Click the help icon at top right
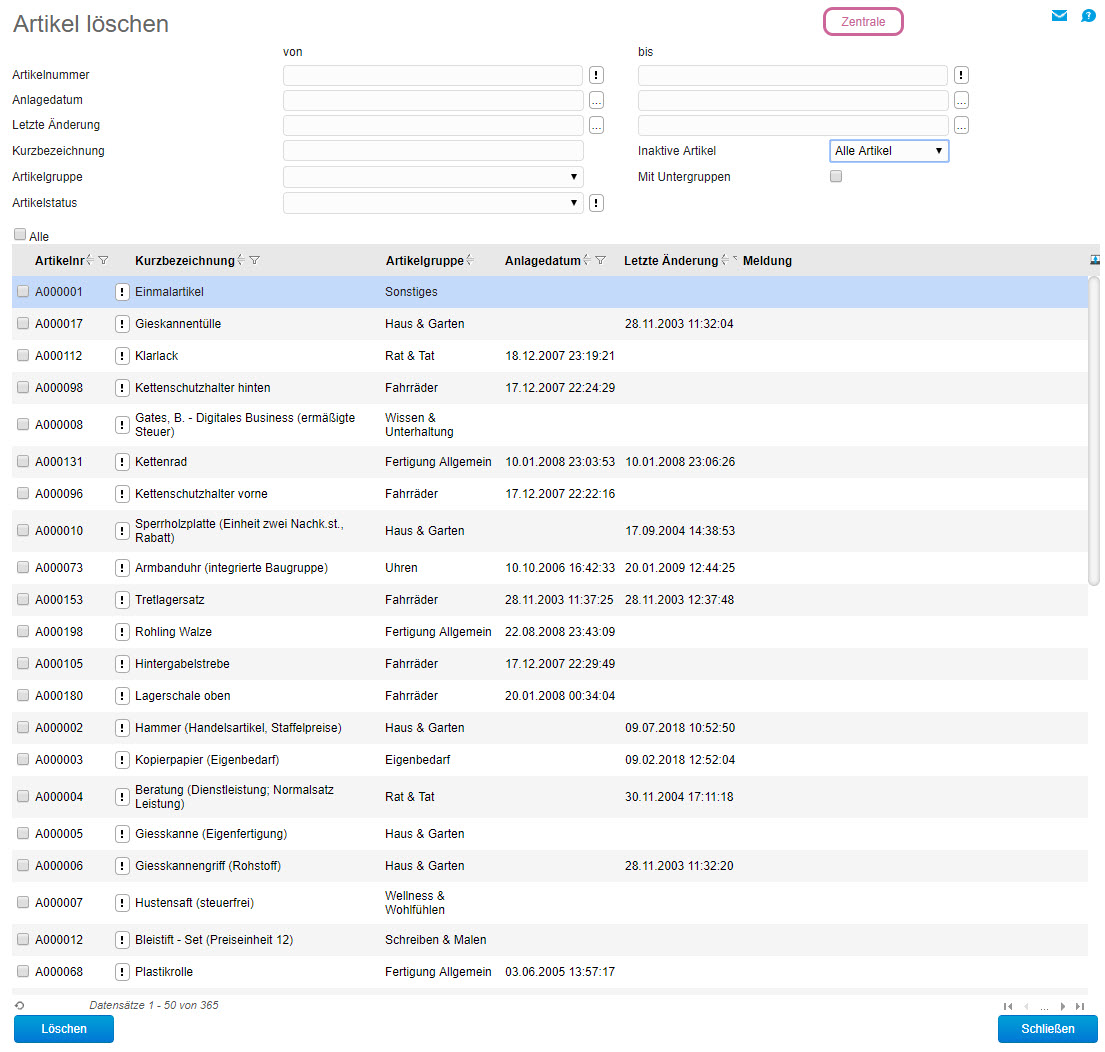This screenshot has width=1105, height=1052. click(x=1089, y=16)
